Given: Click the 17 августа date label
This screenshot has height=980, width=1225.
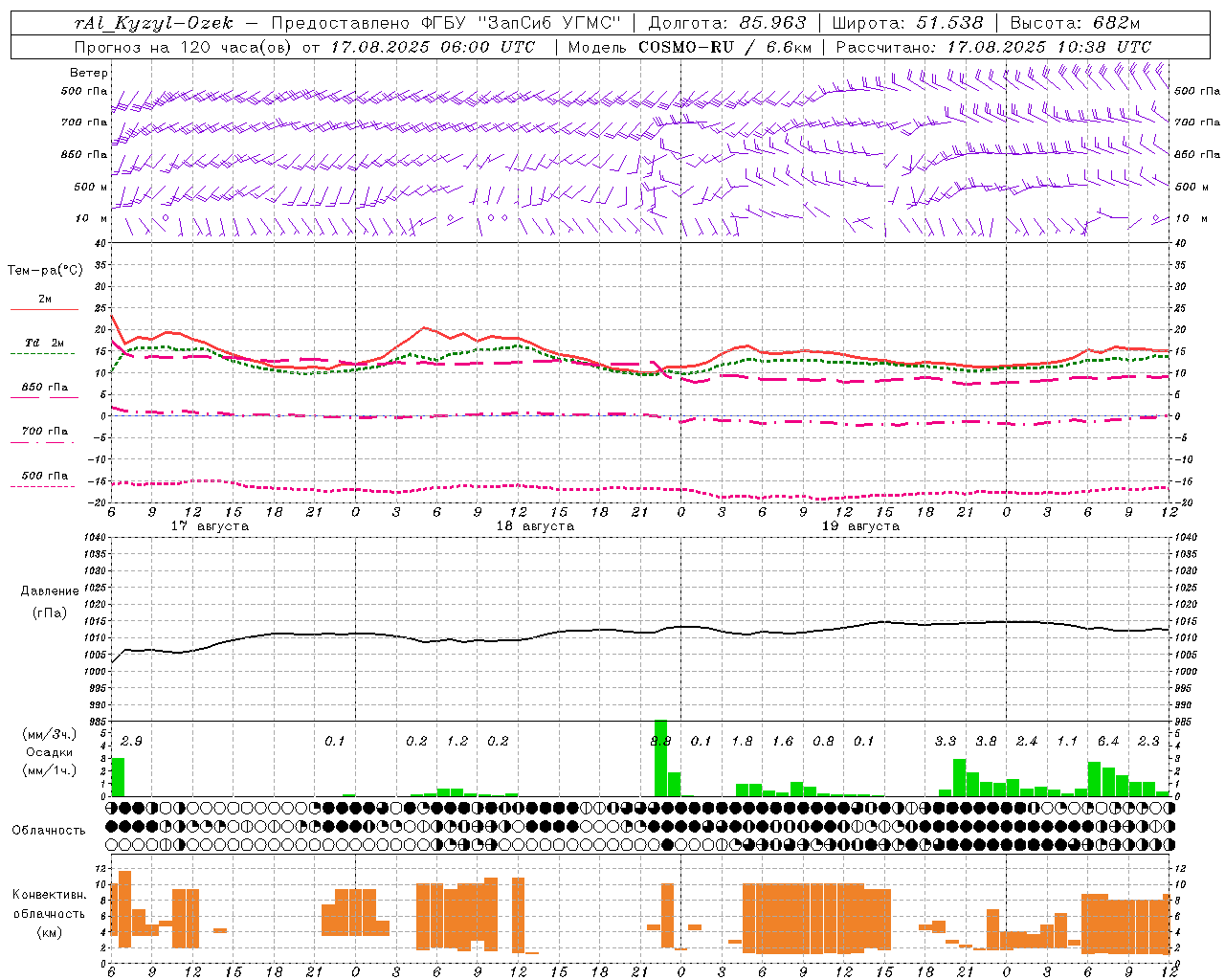Looking at the screenshot, I should 210,526.
